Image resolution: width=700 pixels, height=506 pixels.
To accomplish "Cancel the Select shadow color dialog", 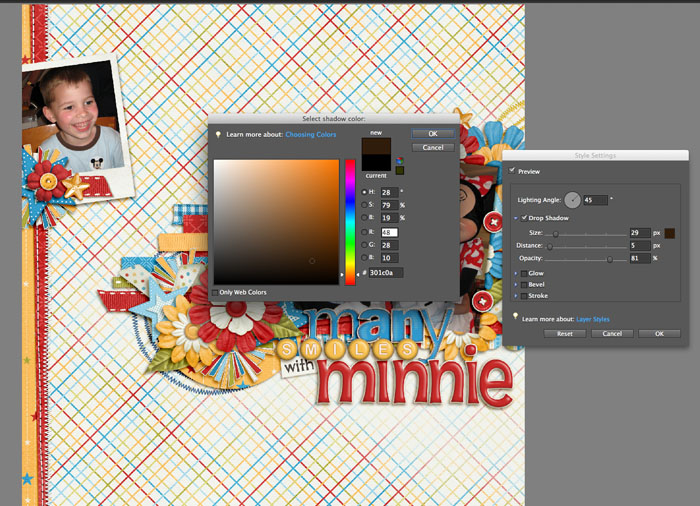I will [433, 147].
